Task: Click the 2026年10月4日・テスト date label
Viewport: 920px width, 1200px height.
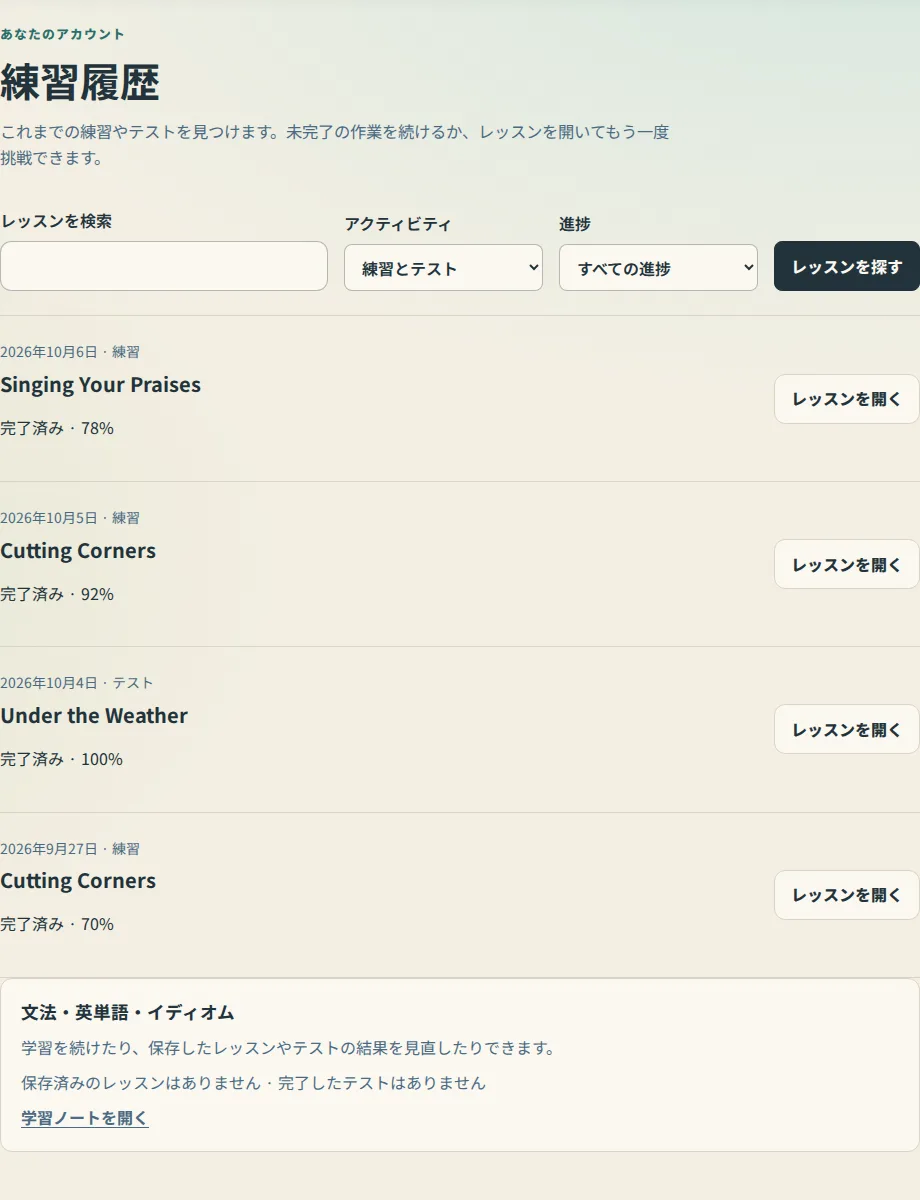Action: pos(77,683)
